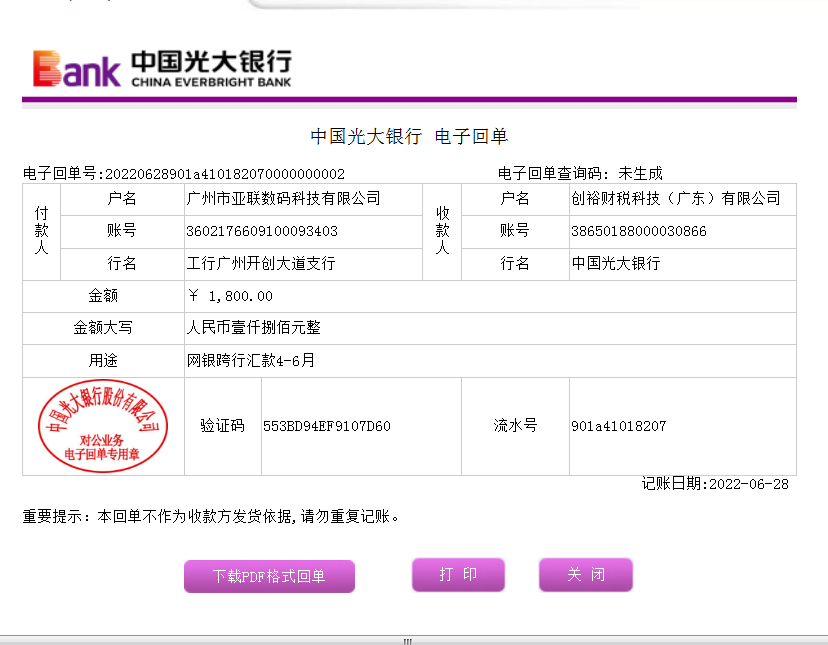Close the receipt with 关闭 button
This screenshot has width=828, height=645.
coord(586,574)
